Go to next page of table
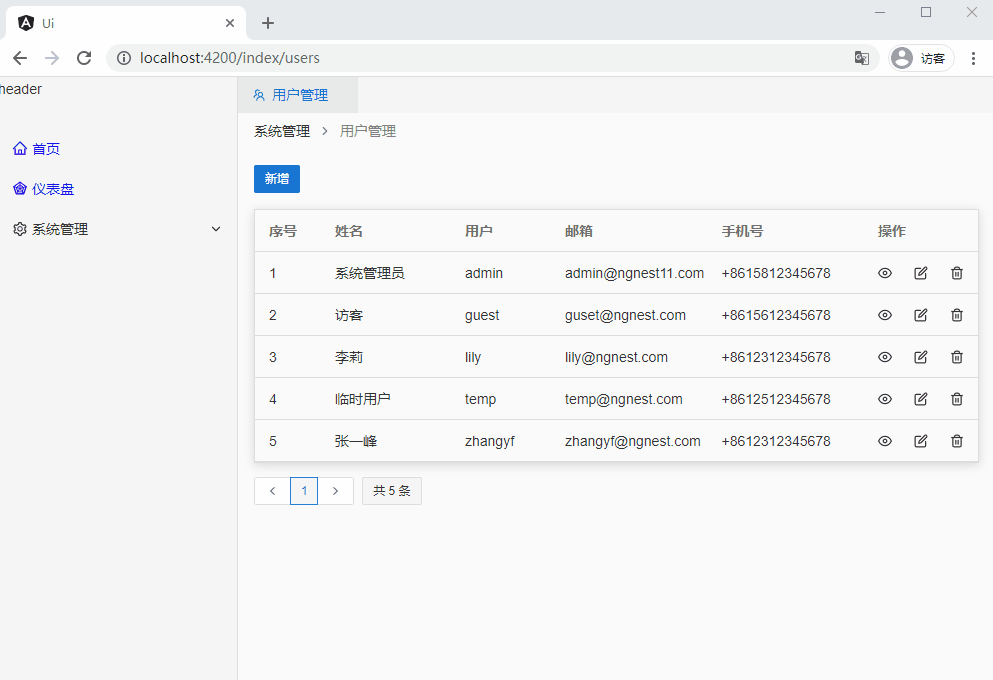The image size is (993, 680). click(335, 491)
